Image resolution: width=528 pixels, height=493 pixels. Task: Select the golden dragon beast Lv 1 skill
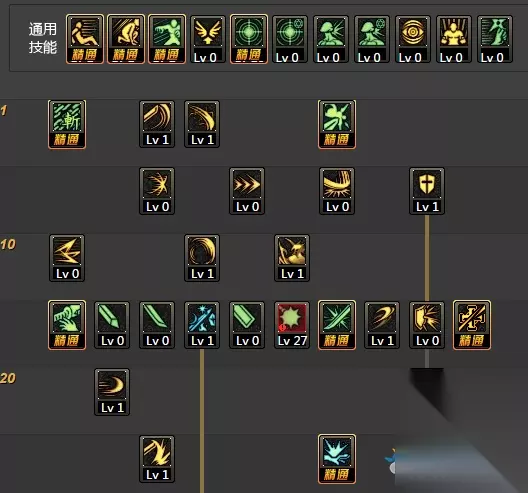coord(292,258)
